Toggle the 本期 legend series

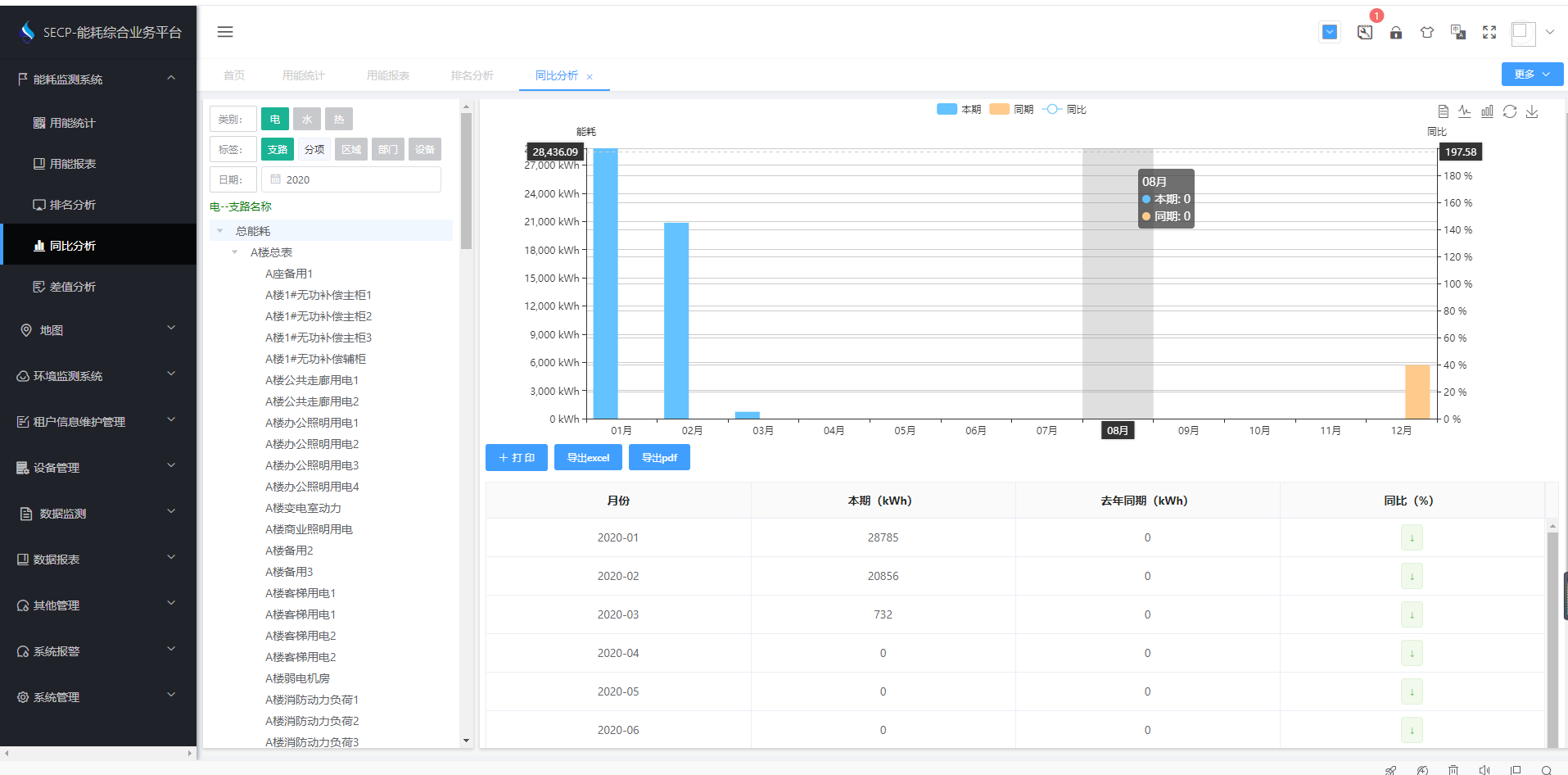pyautogui.click(x=959, y=109)
